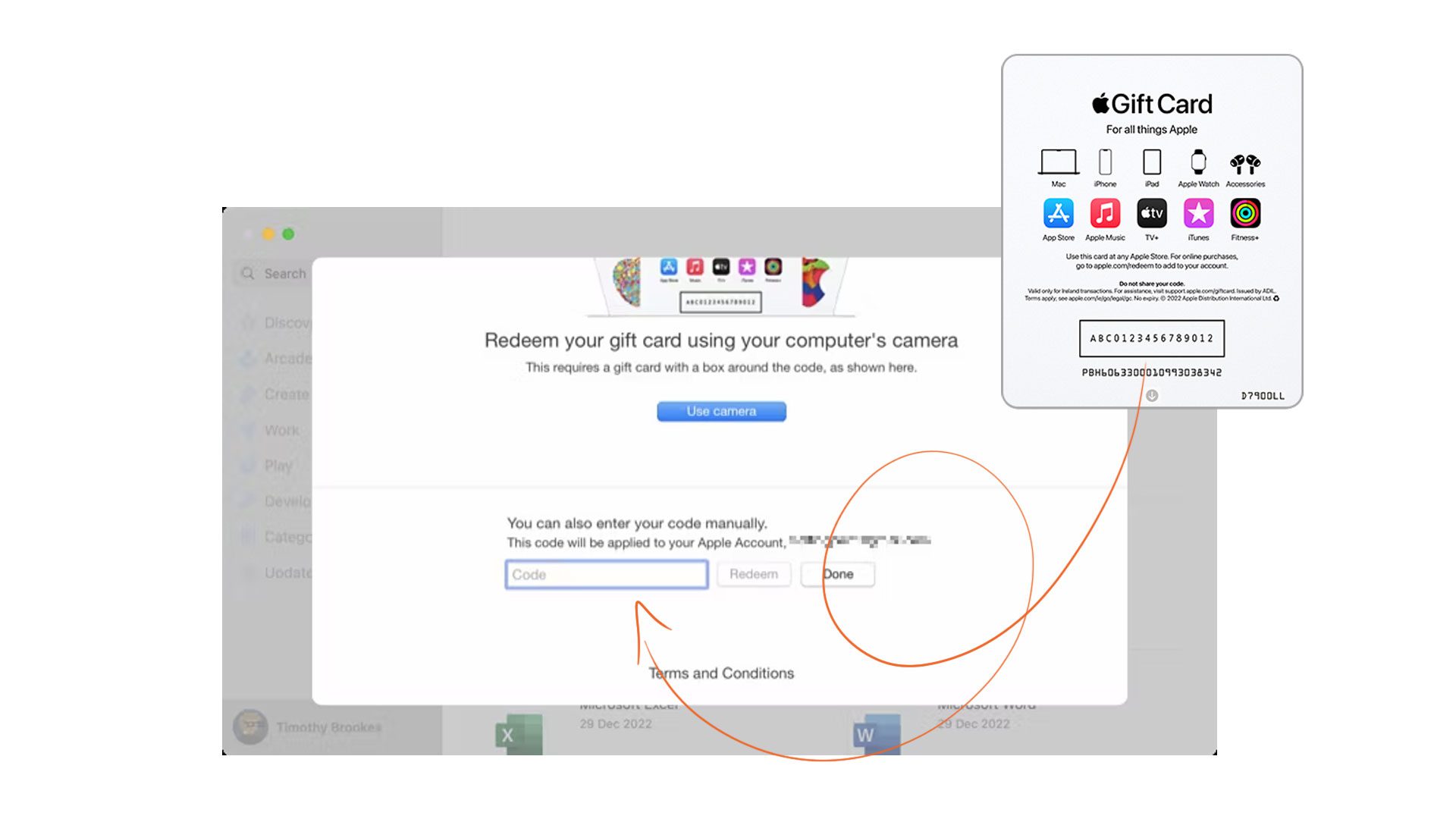The height and width of the screenshot is (819, 1456).
Task: Click the serial number PBH6063300010993038342
Action: tap(1152, 372)
